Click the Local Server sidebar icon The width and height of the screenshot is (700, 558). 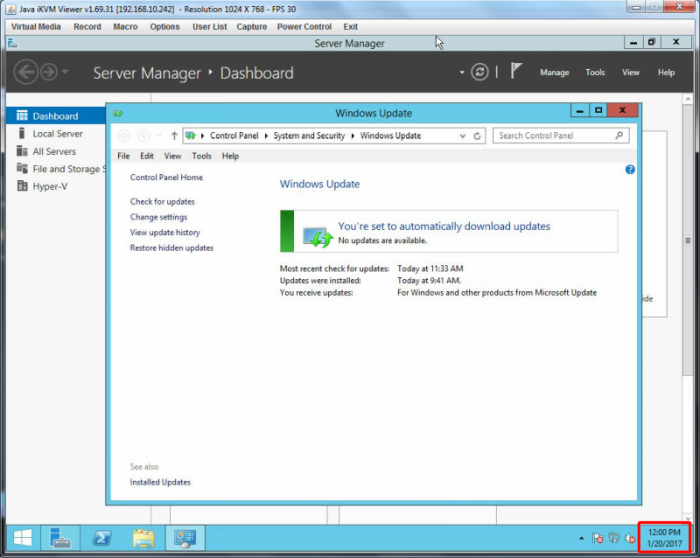coord(21,133)
